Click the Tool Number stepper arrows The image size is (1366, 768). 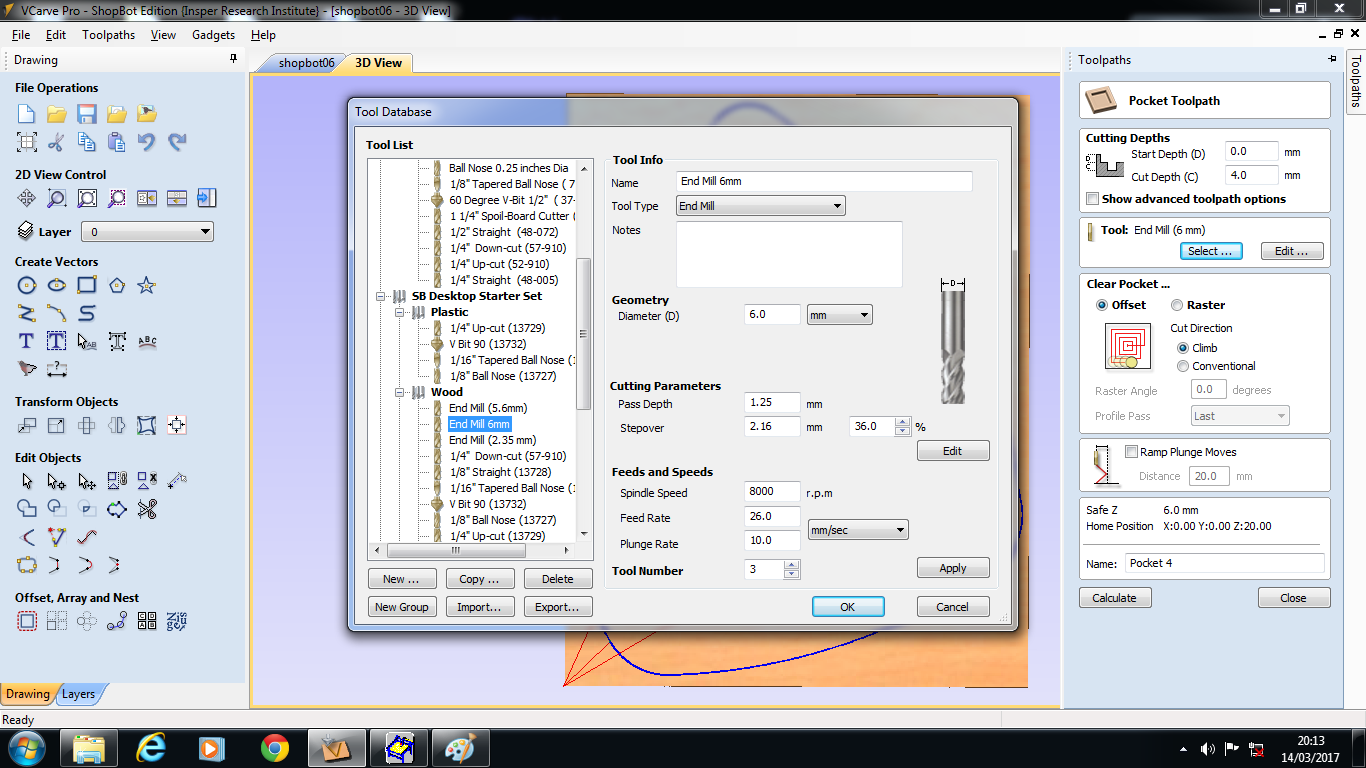(x=792, y=569)
